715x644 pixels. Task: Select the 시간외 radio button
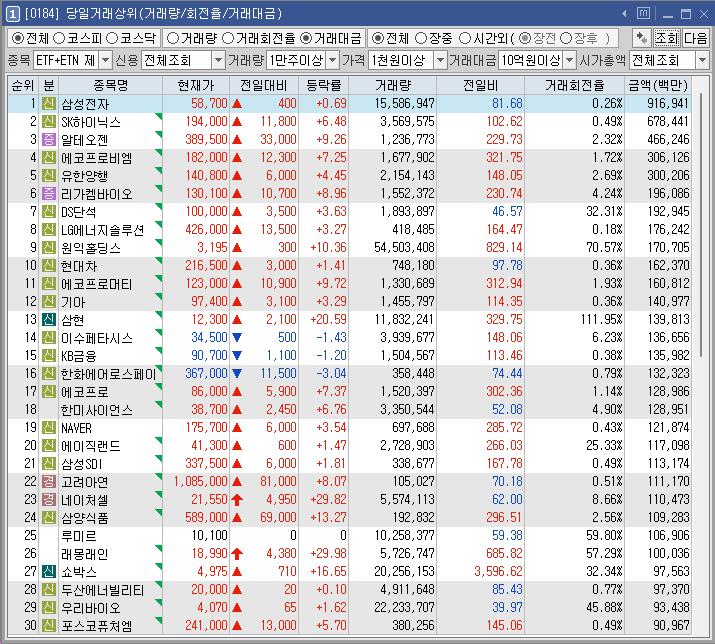pyautogui.click(x=465, y=38)
